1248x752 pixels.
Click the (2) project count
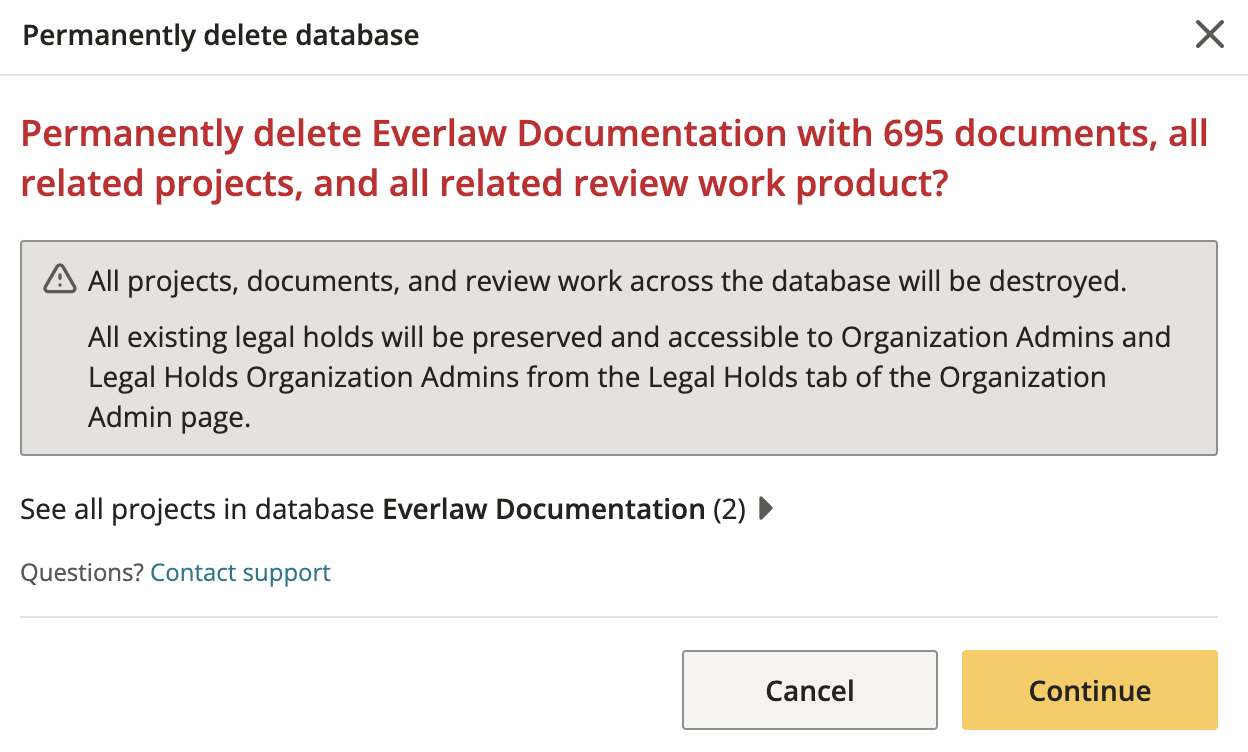click(x=729, y=510)
